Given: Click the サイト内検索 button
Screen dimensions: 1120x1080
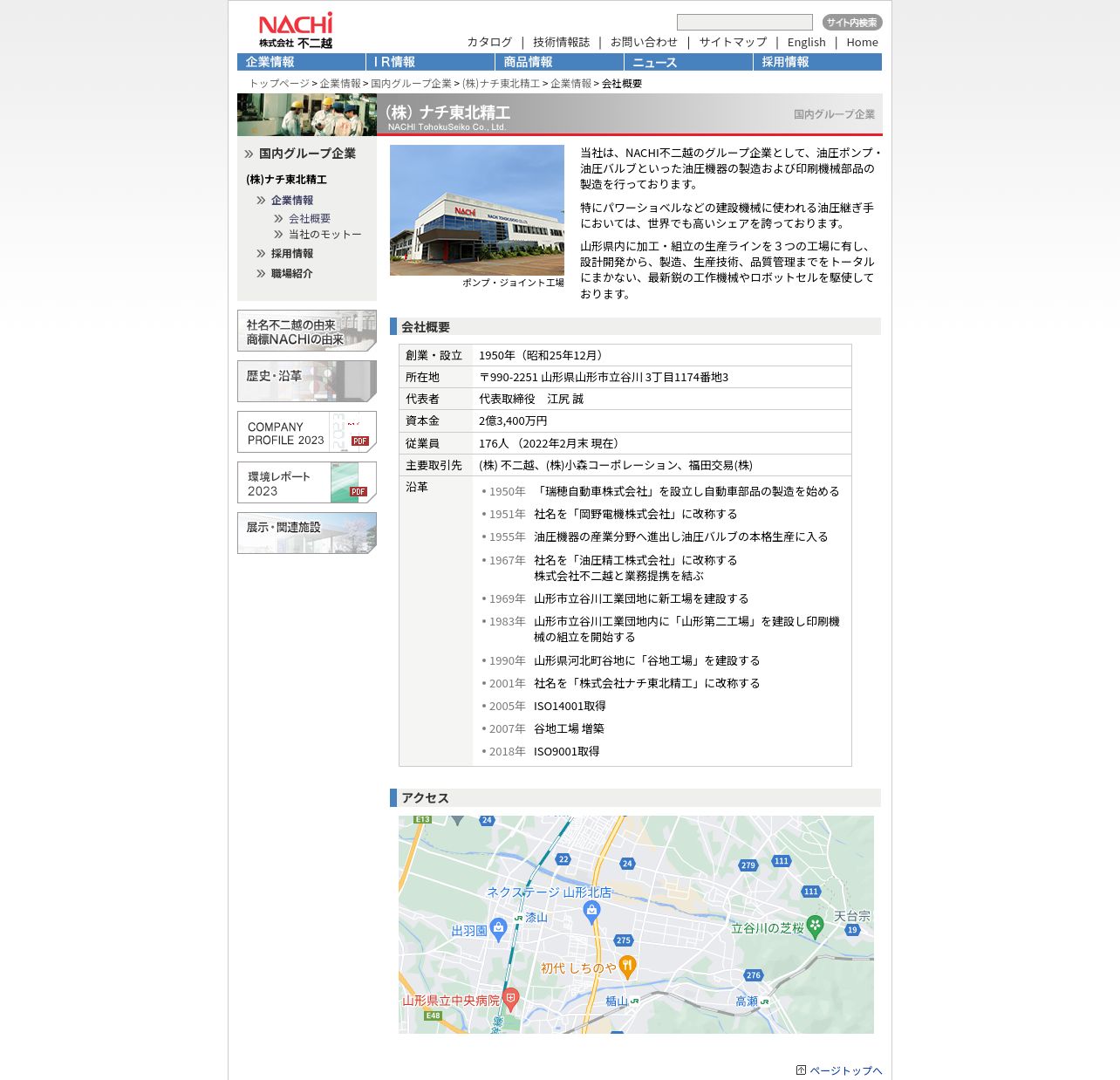Looking at the screenshot, I should pyautogui.click(x=852, y=23).
